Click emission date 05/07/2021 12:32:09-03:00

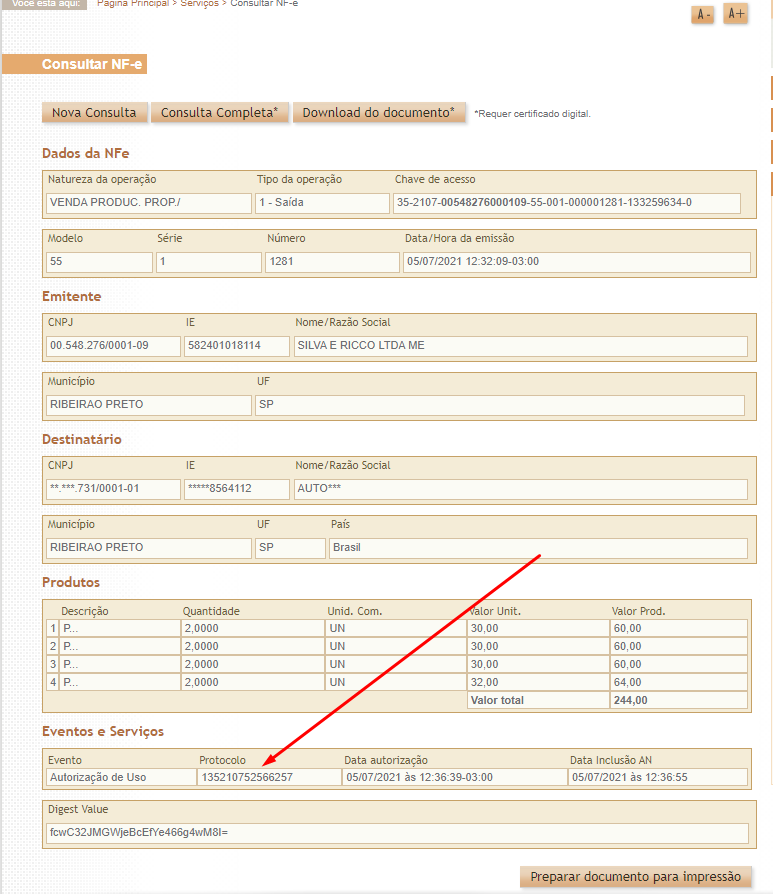pyautogui.click(x=576, y=262)
